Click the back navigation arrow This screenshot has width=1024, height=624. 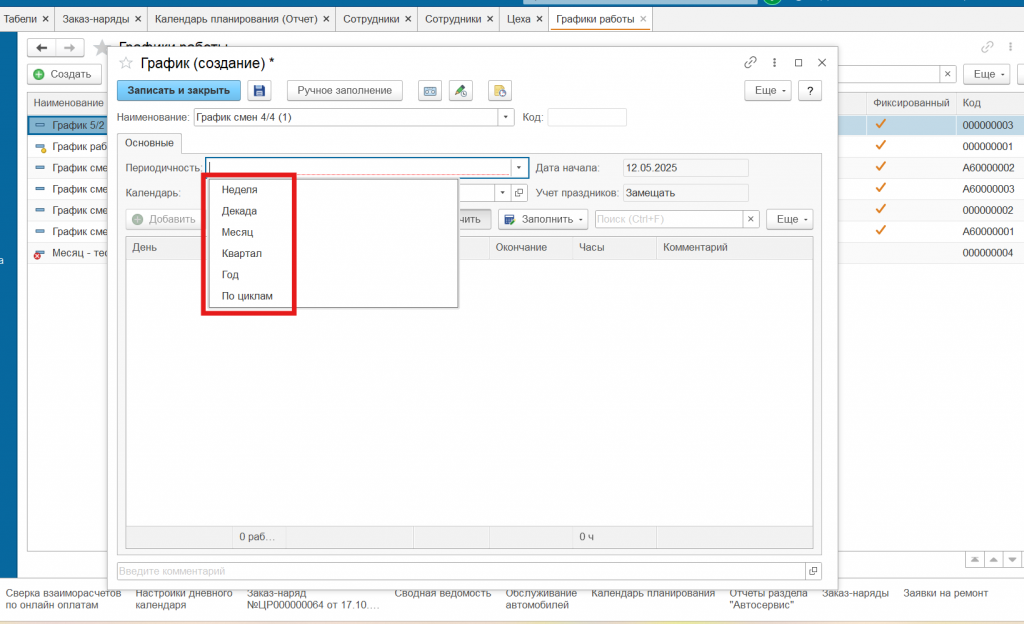click(x=42, y=47)
